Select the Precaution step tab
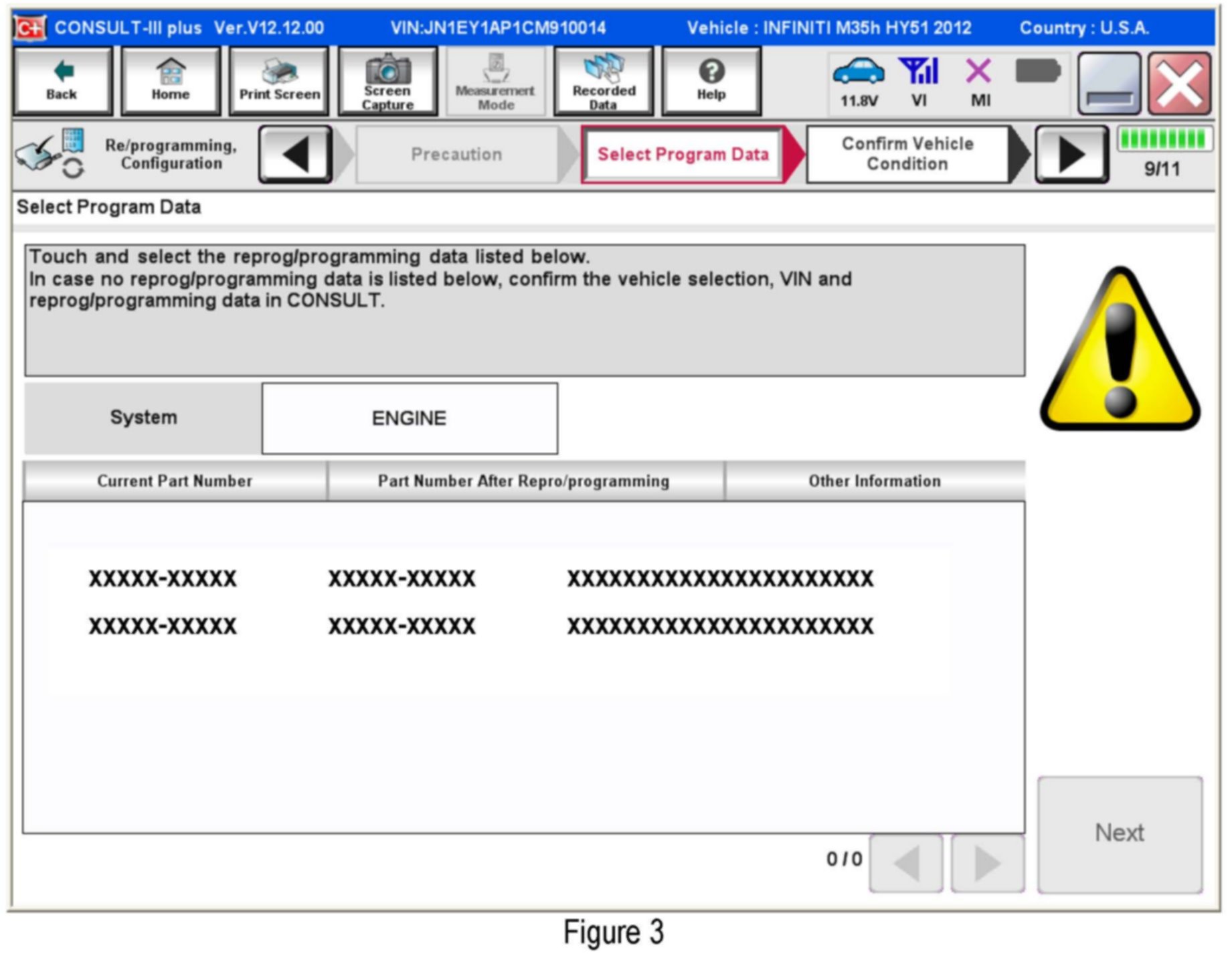Screen dimensions: 1232x962 pos(456,155)
